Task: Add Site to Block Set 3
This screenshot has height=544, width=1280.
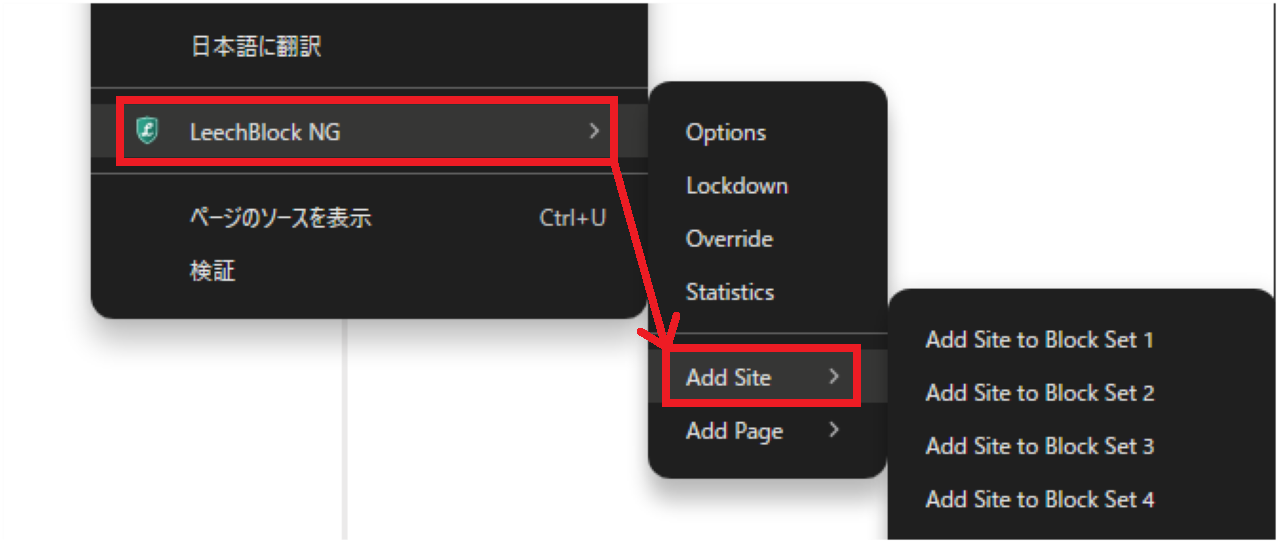Action: pos(1039,446)
